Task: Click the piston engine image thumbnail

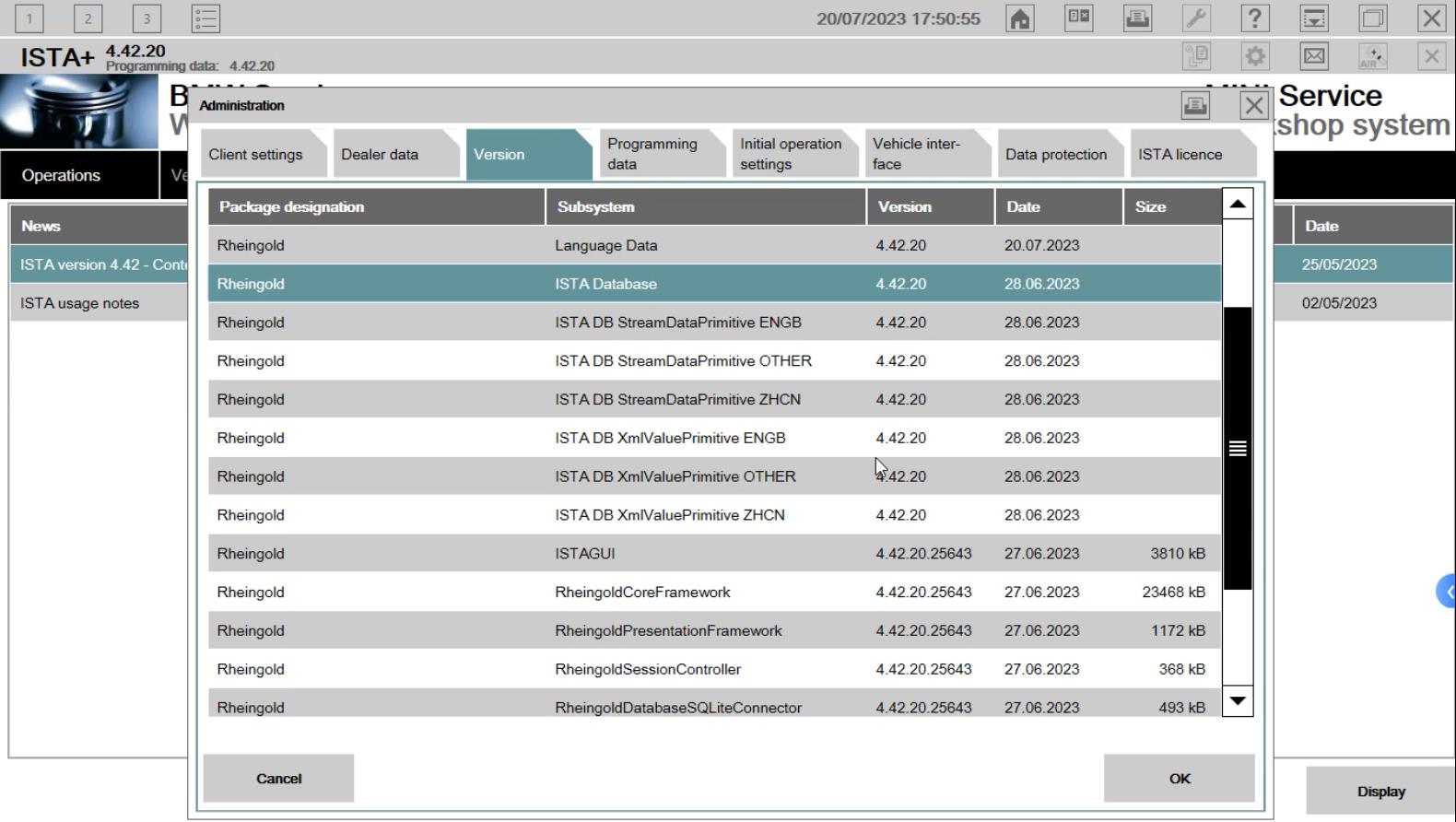Action: coord(79,112)
